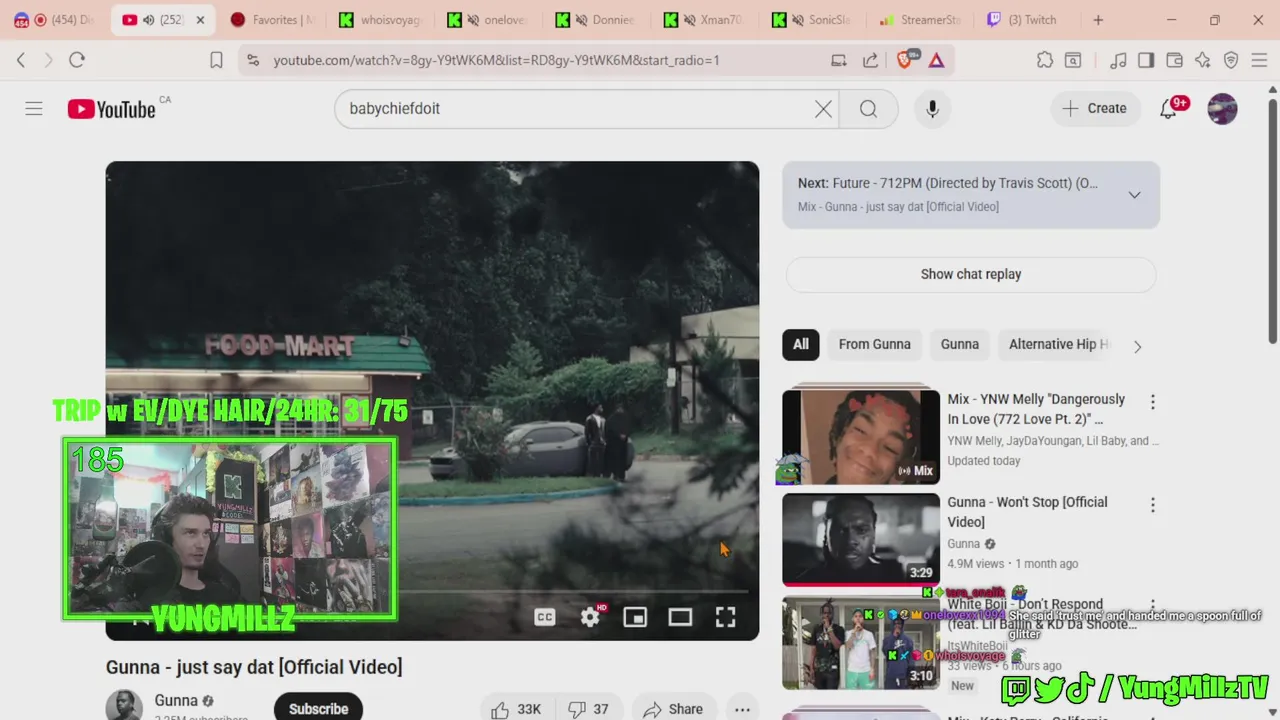Select the Gunna filter chip
This screenshot has width=1280, height=720.
(x=960, y=344)
